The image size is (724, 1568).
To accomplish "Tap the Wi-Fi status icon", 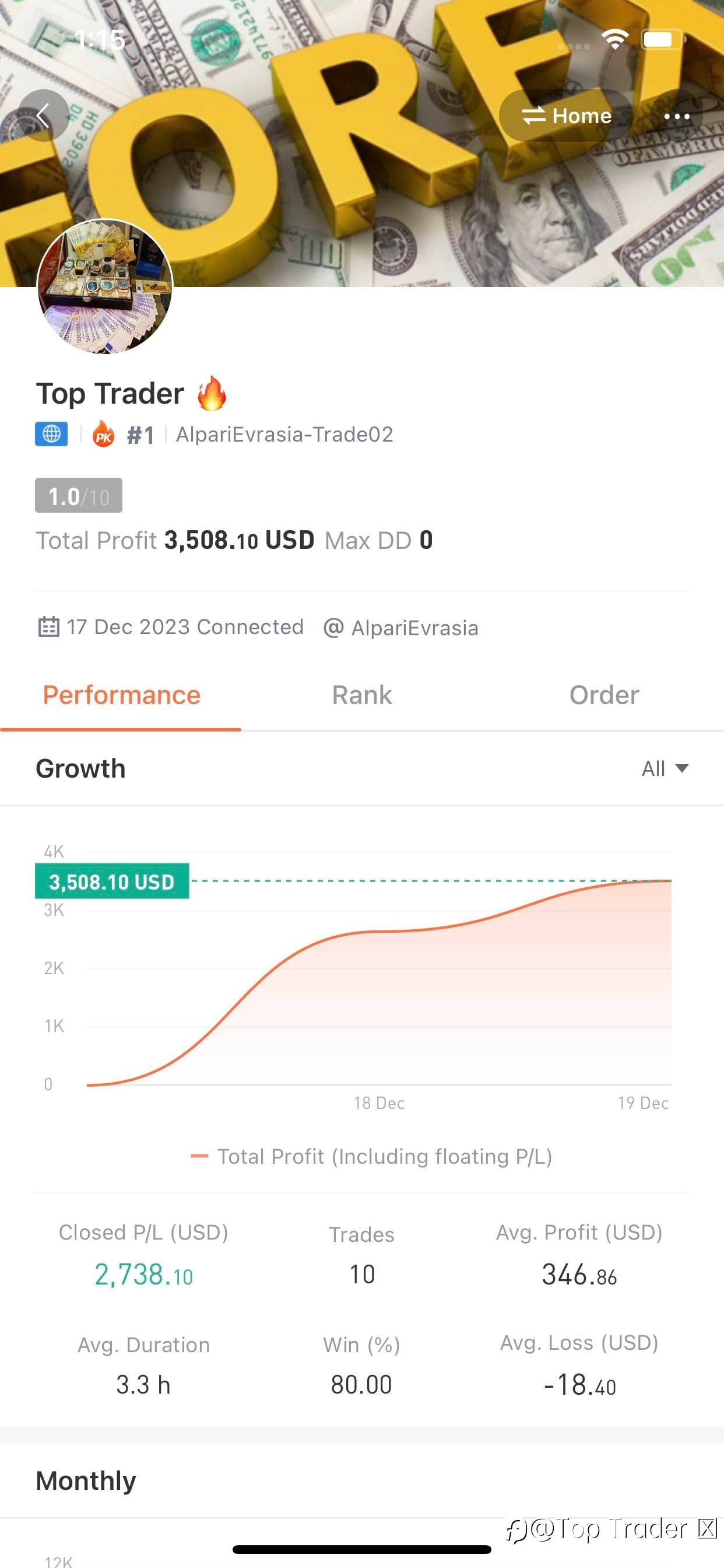I will click(x=615, y=40).
